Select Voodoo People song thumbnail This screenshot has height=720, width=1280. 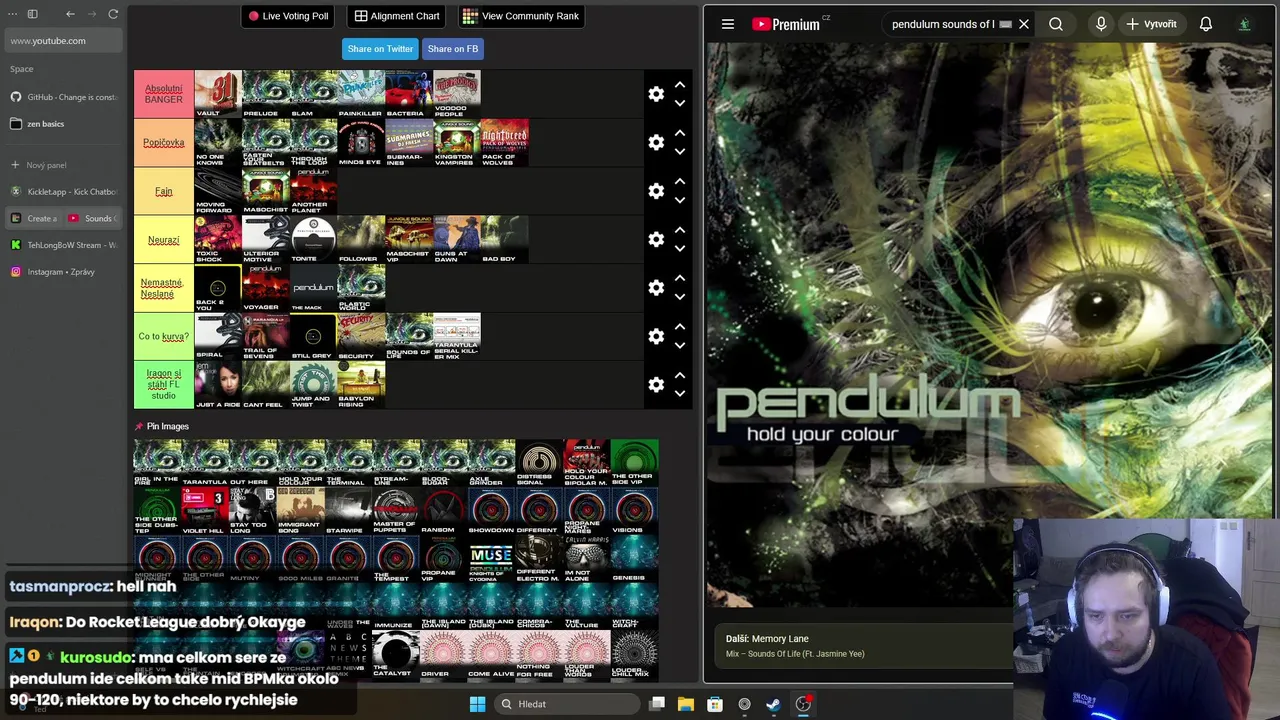[457, 94]
